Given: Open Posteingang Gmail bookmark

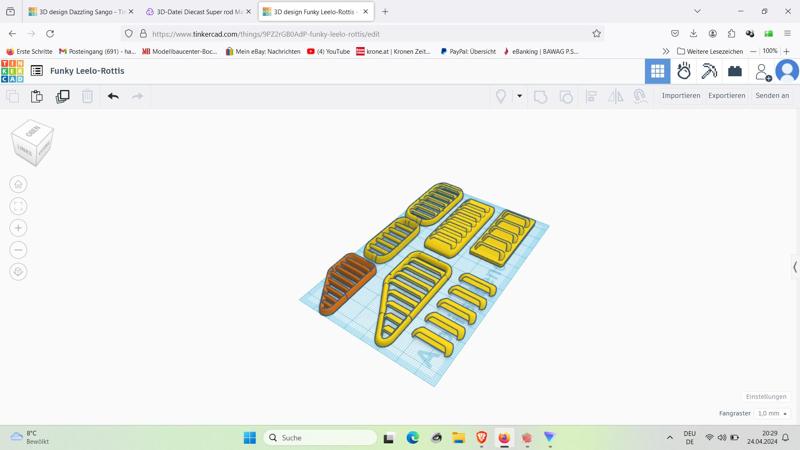Looking at the screenshot, I should tap(97, 52).
